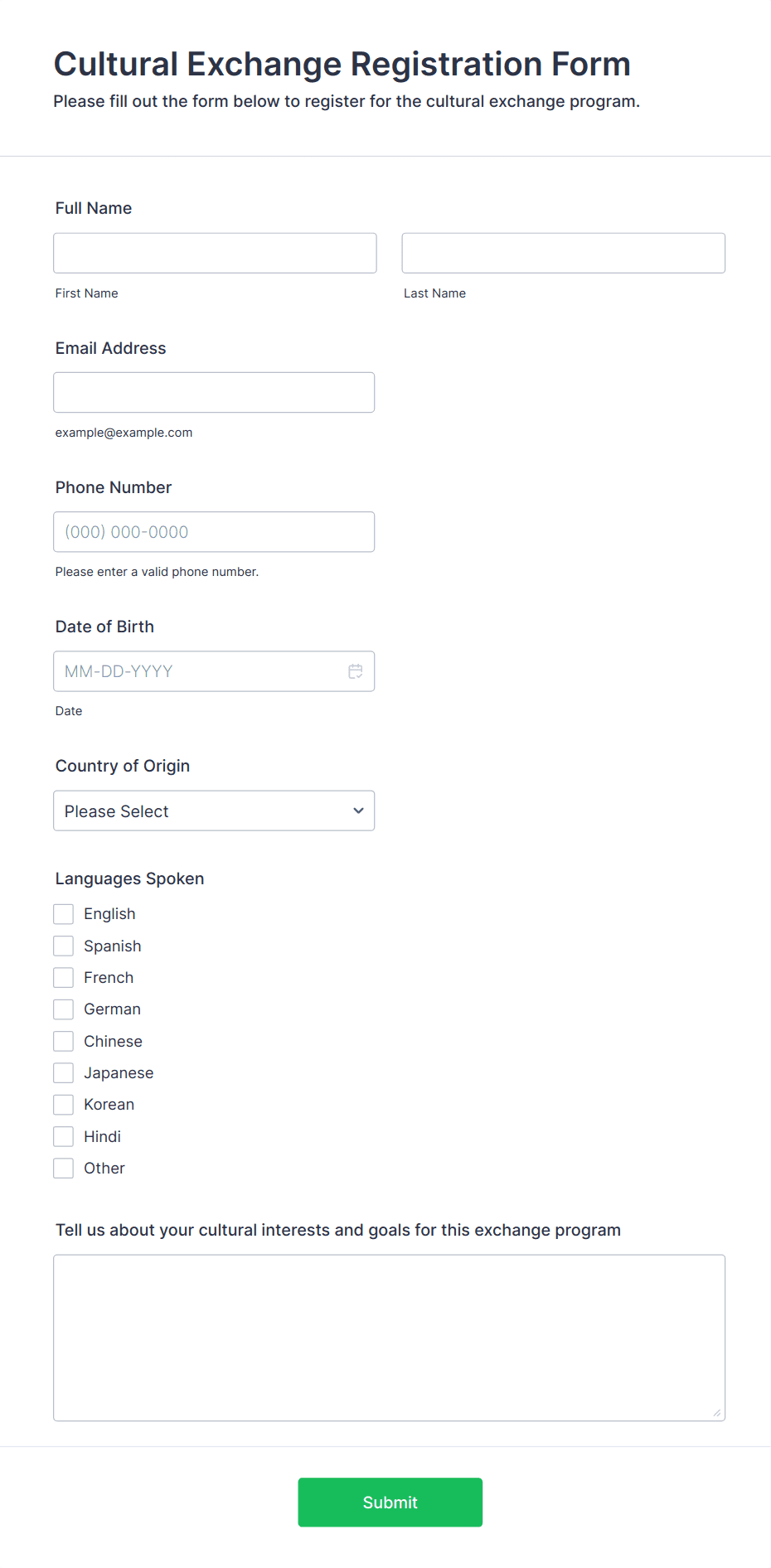Tick the Spanish checkbox
This screenshot has width=771, height=1568.
64,946
